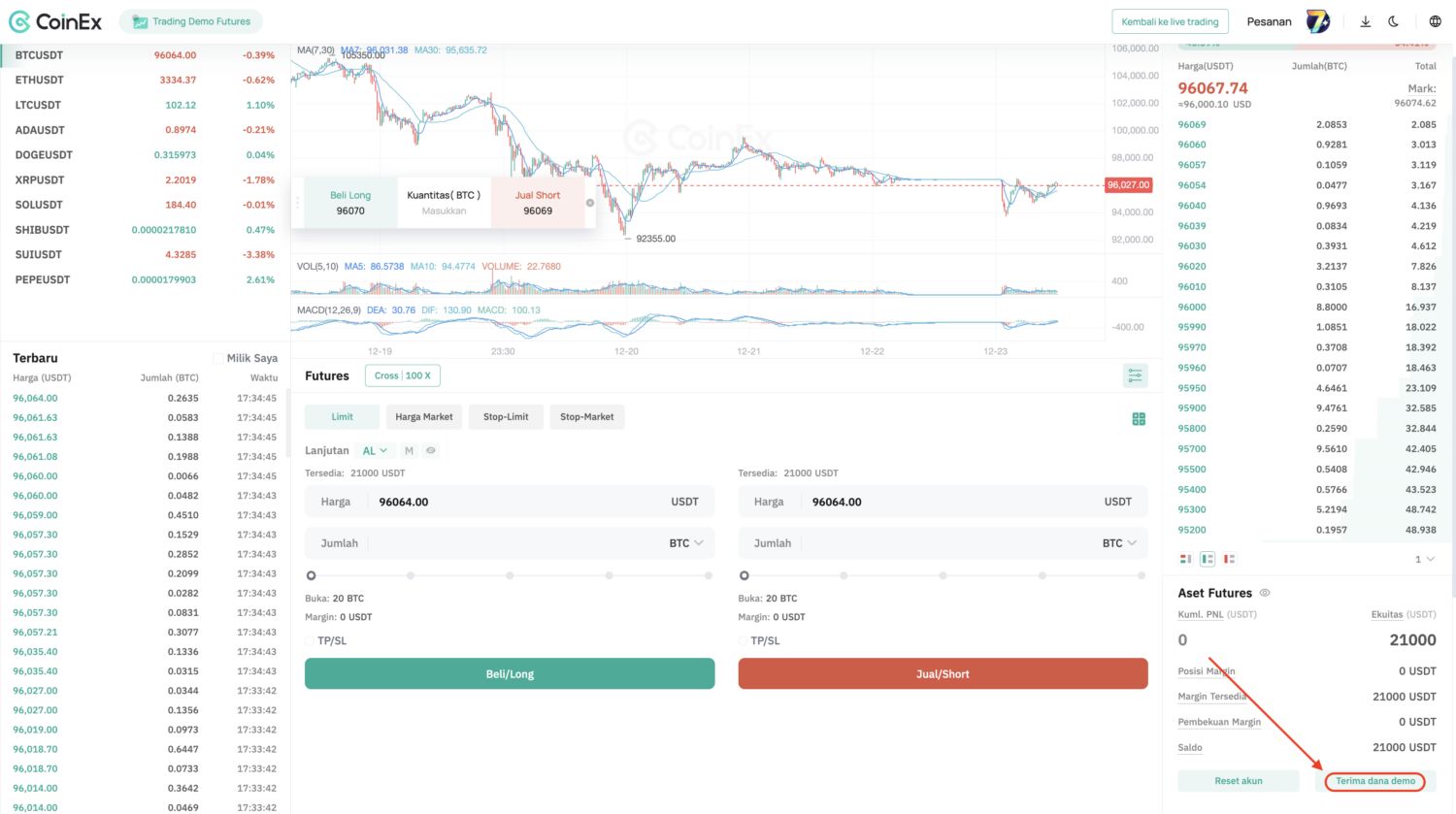Click Kuml. PNL label
1456x814 pixels.
[x=1202, y=614]
